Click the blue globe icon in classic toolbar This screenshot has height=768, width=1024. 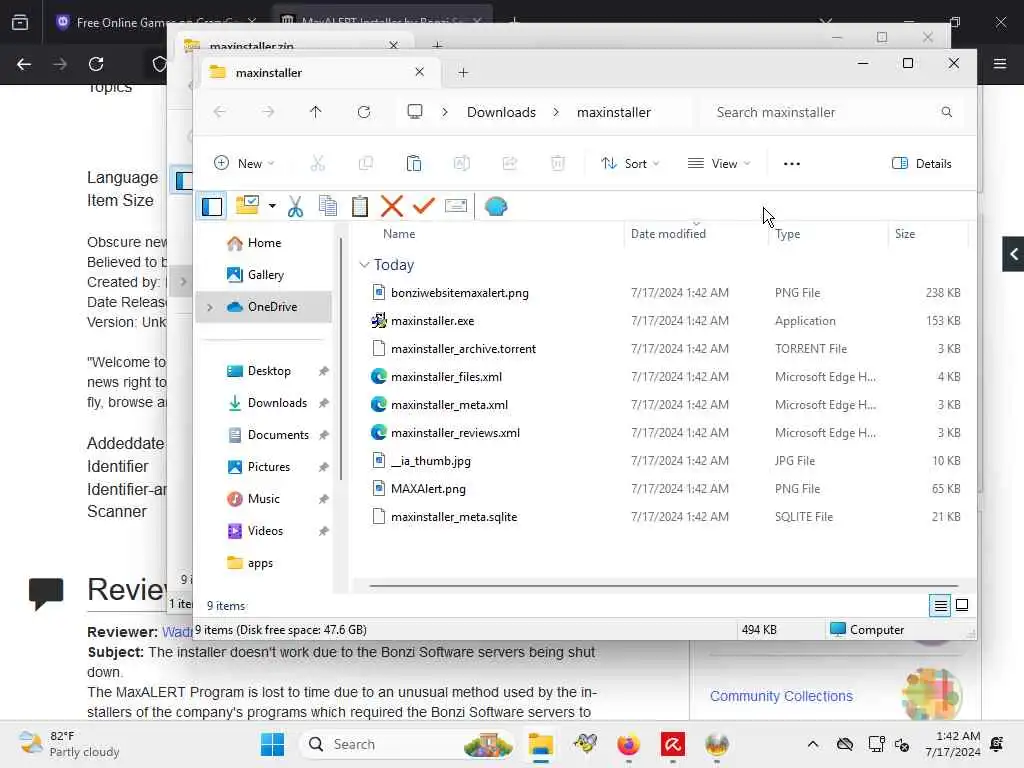coord(496,206)
